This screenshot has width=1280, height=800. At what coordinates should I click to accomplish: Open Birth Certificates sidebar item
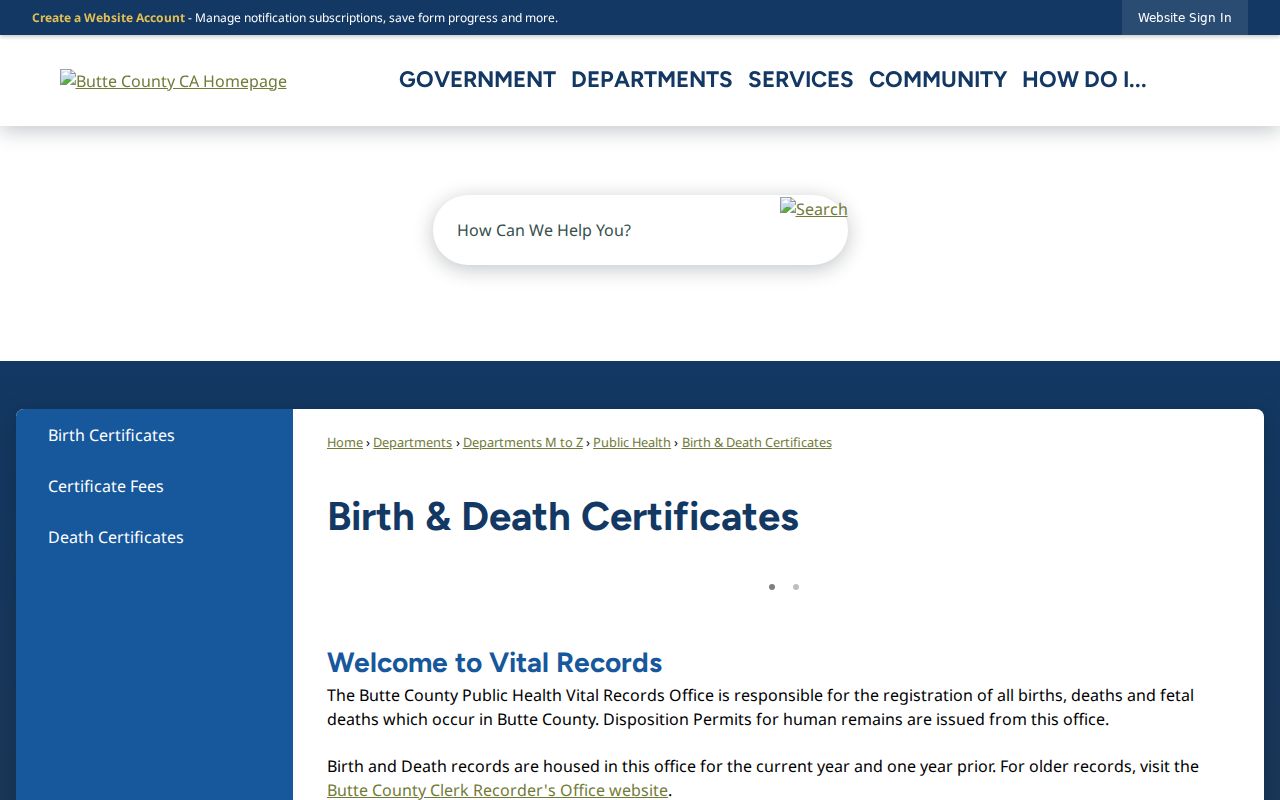(154, 435)
